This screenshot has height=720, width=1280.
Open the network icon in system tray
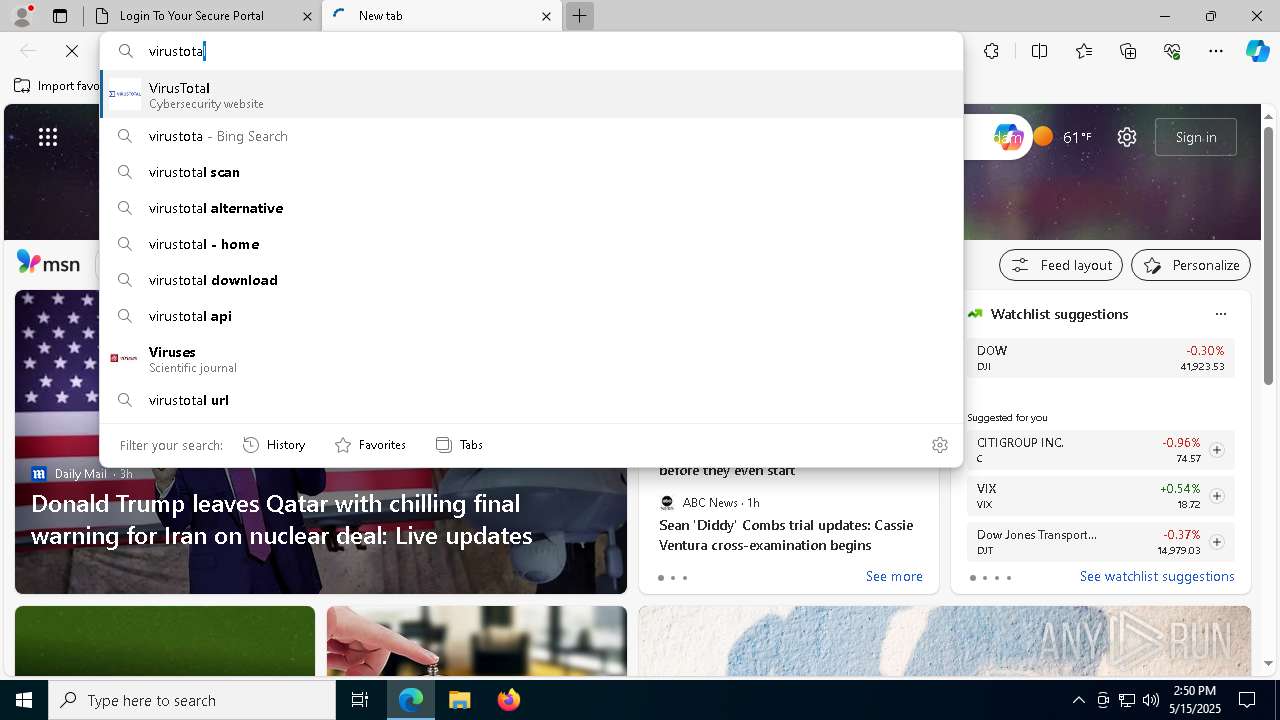coord(1127,700)
